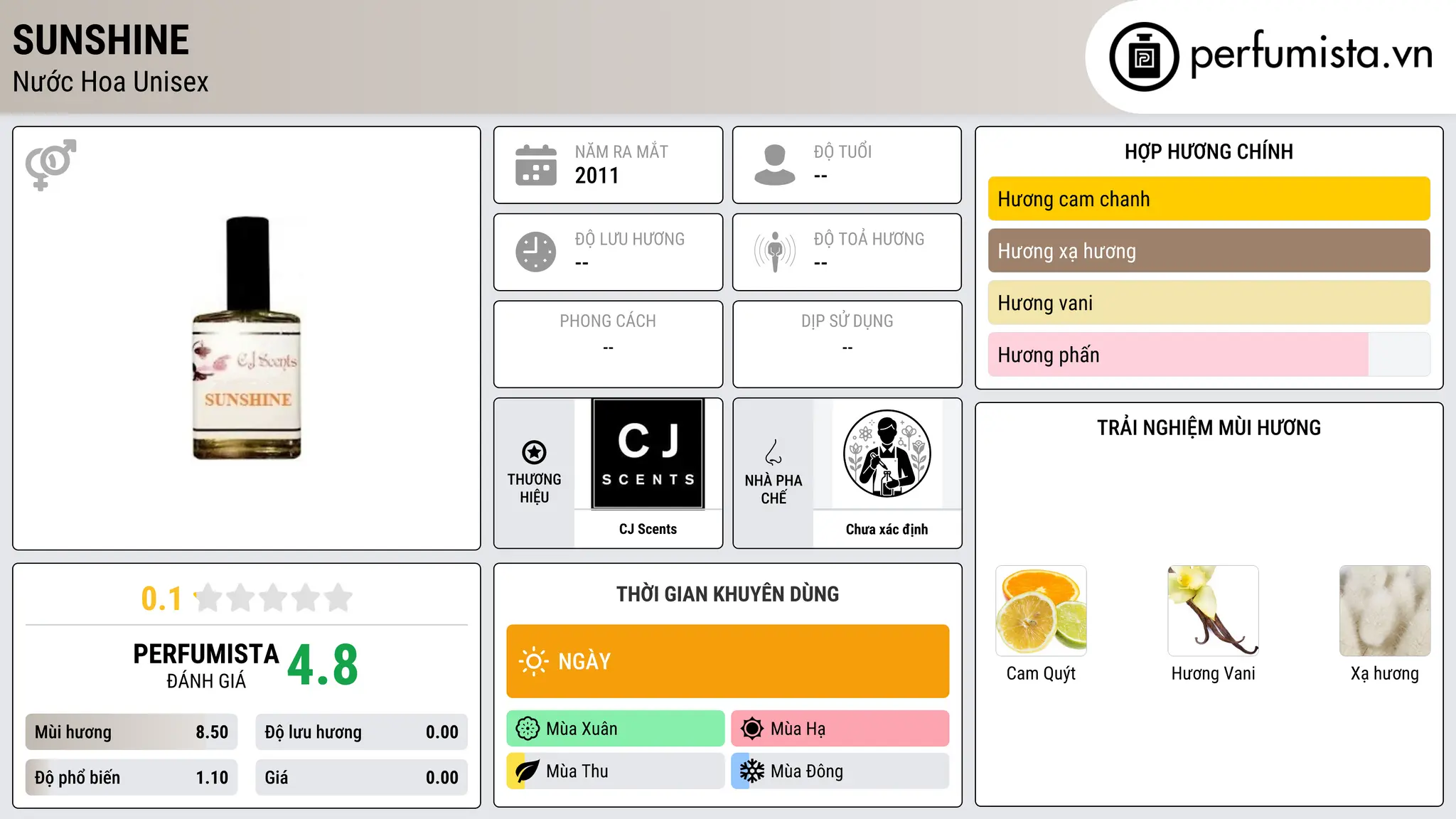Screen dimensions: 1456x819
Task: Click the five-star rating row
Action: click(x=273, y=598)
